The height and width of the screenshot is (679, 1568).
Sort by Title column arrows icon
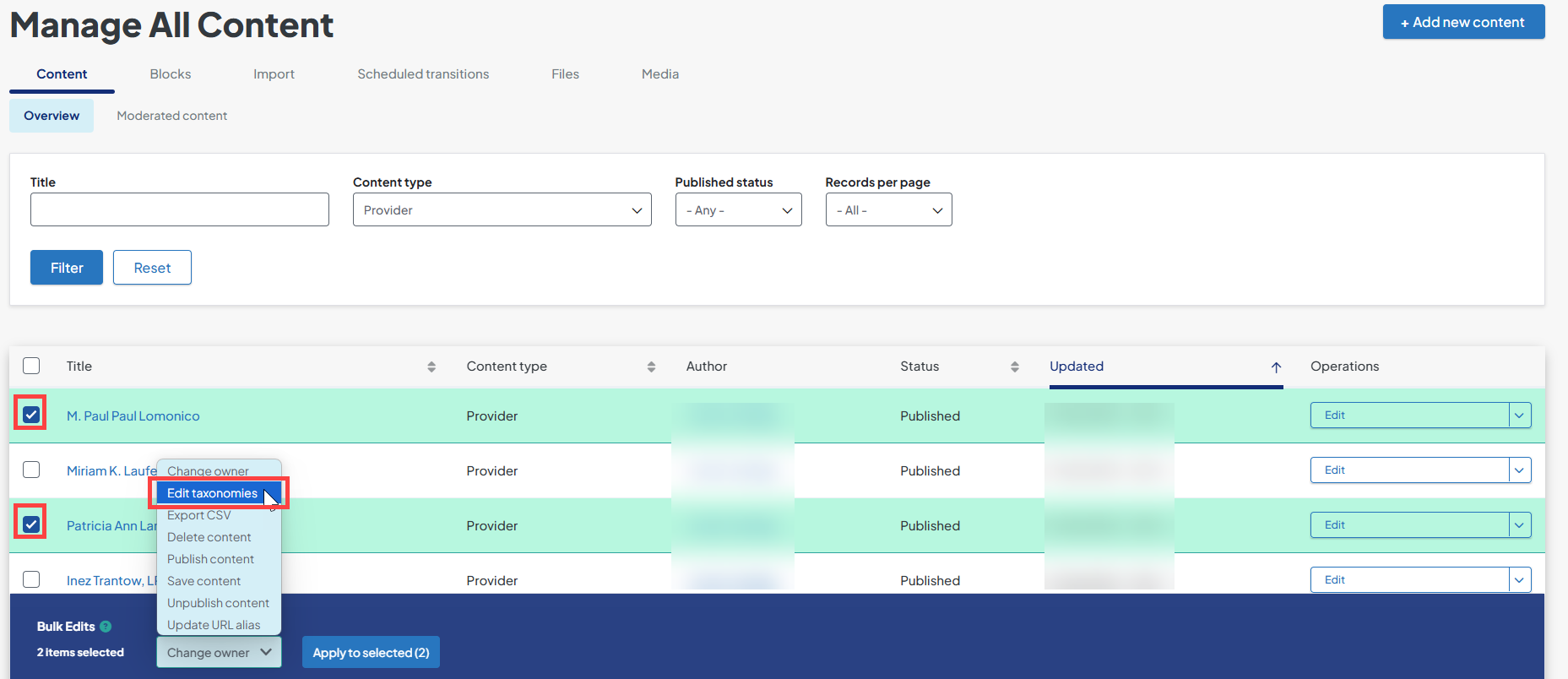pyautogui.click(x=431, y=367)
